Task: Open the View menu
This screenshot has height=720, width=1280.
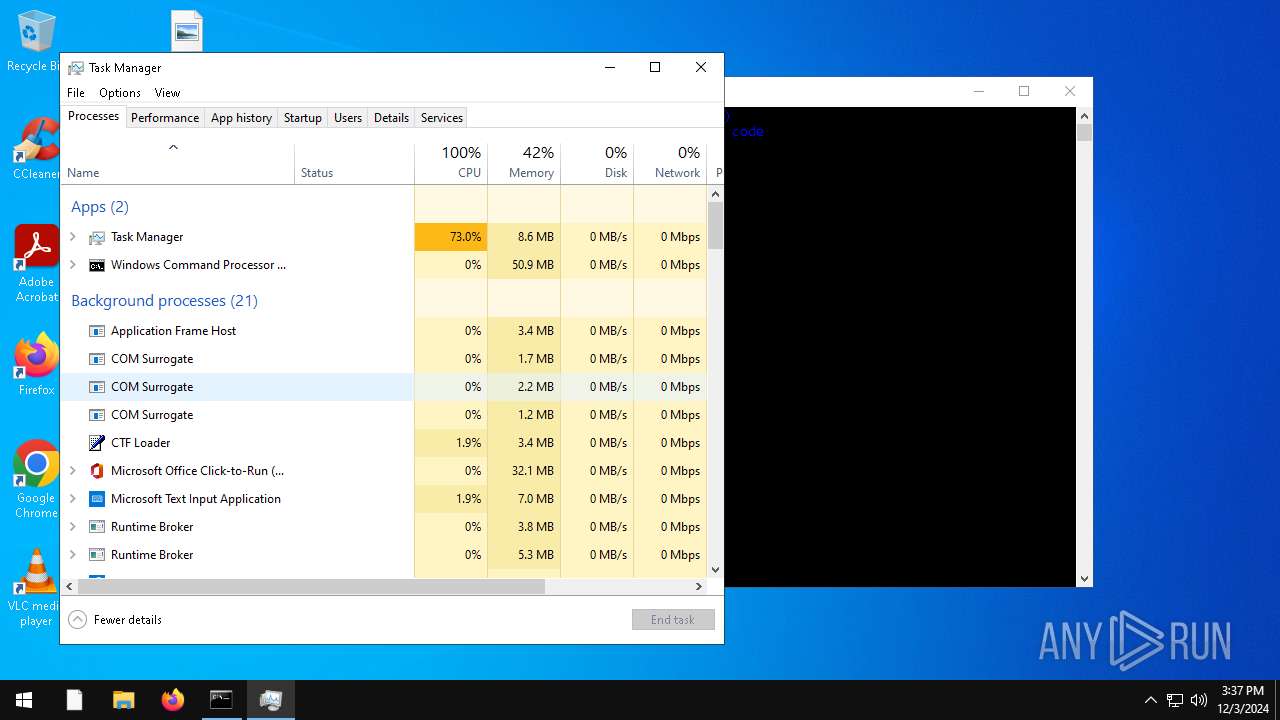Action: pos(167,93)
